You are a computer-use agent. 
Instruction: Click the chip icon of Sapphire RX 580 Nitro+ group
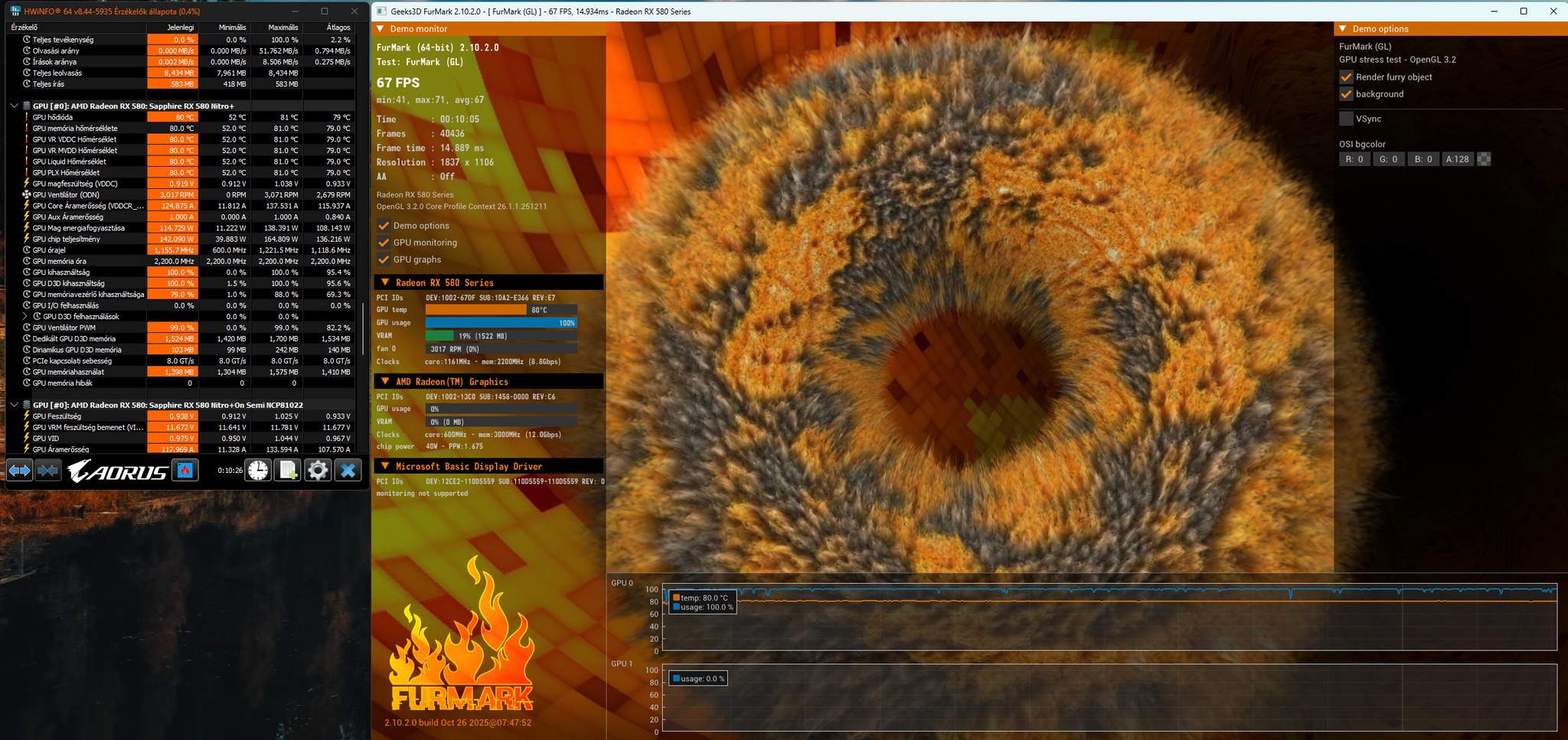(27, 106)
